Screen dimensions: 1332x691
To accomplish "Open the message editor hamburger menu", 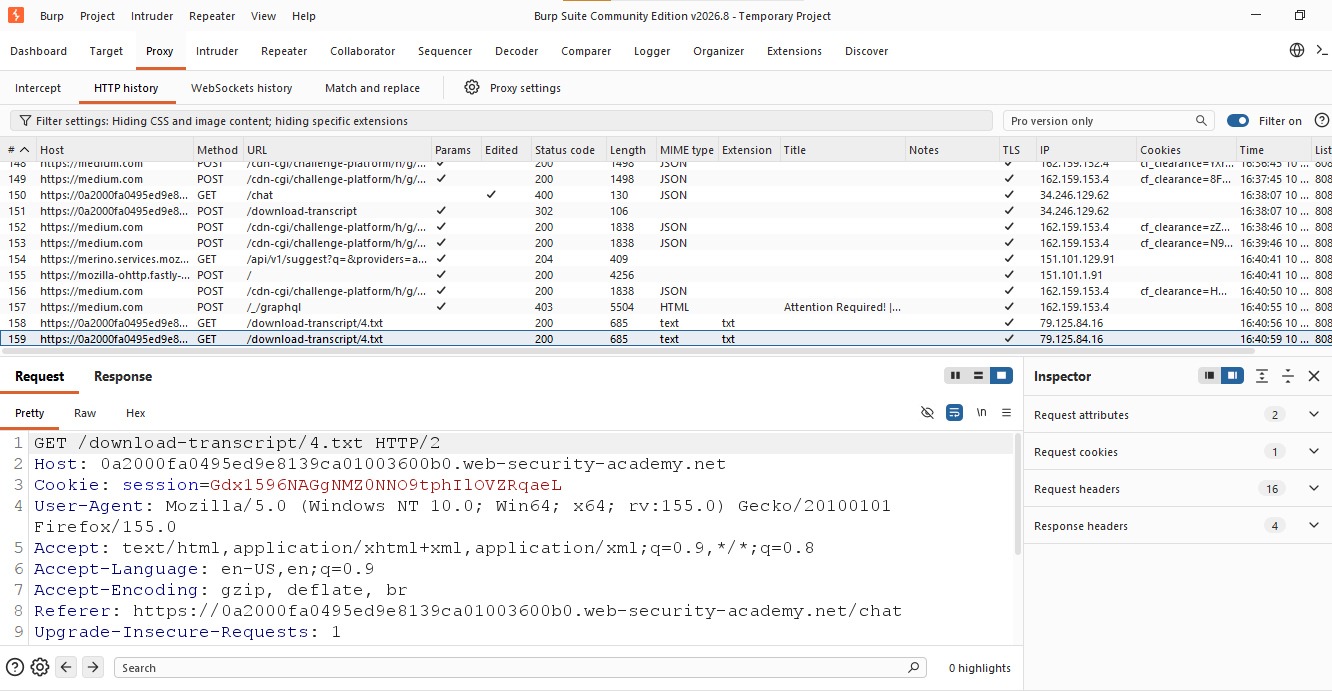I will pyautogui.click(x=1006, y=413).
